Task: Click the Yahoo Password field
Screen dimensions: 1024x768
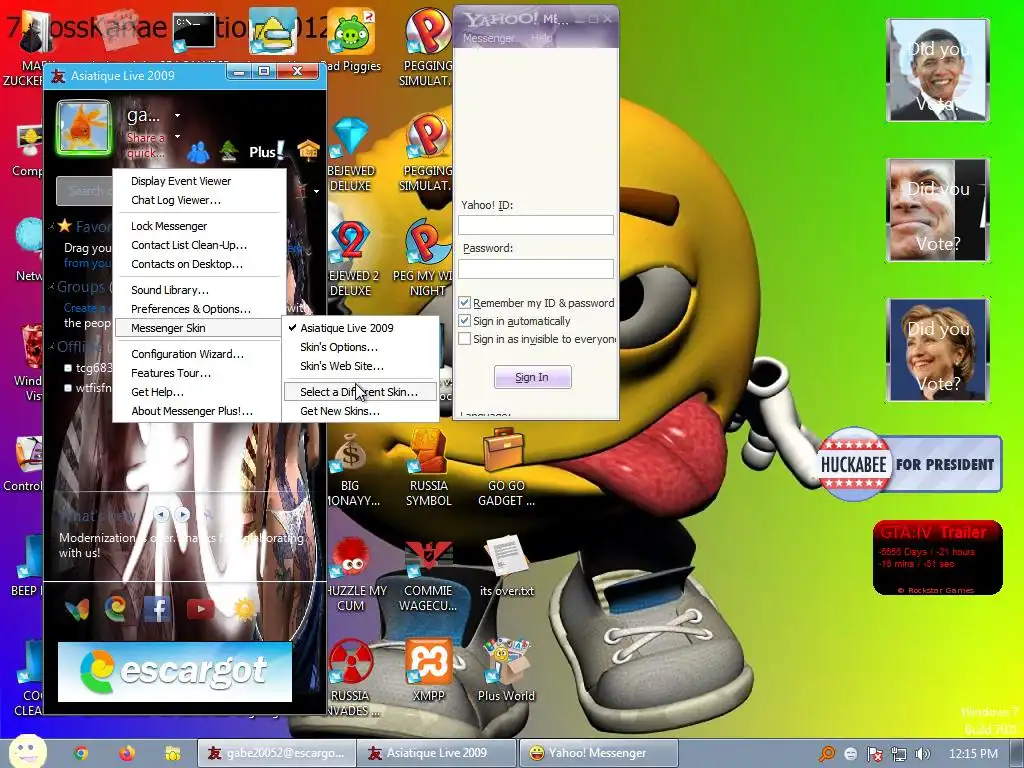Action: (x=536, y=268)
